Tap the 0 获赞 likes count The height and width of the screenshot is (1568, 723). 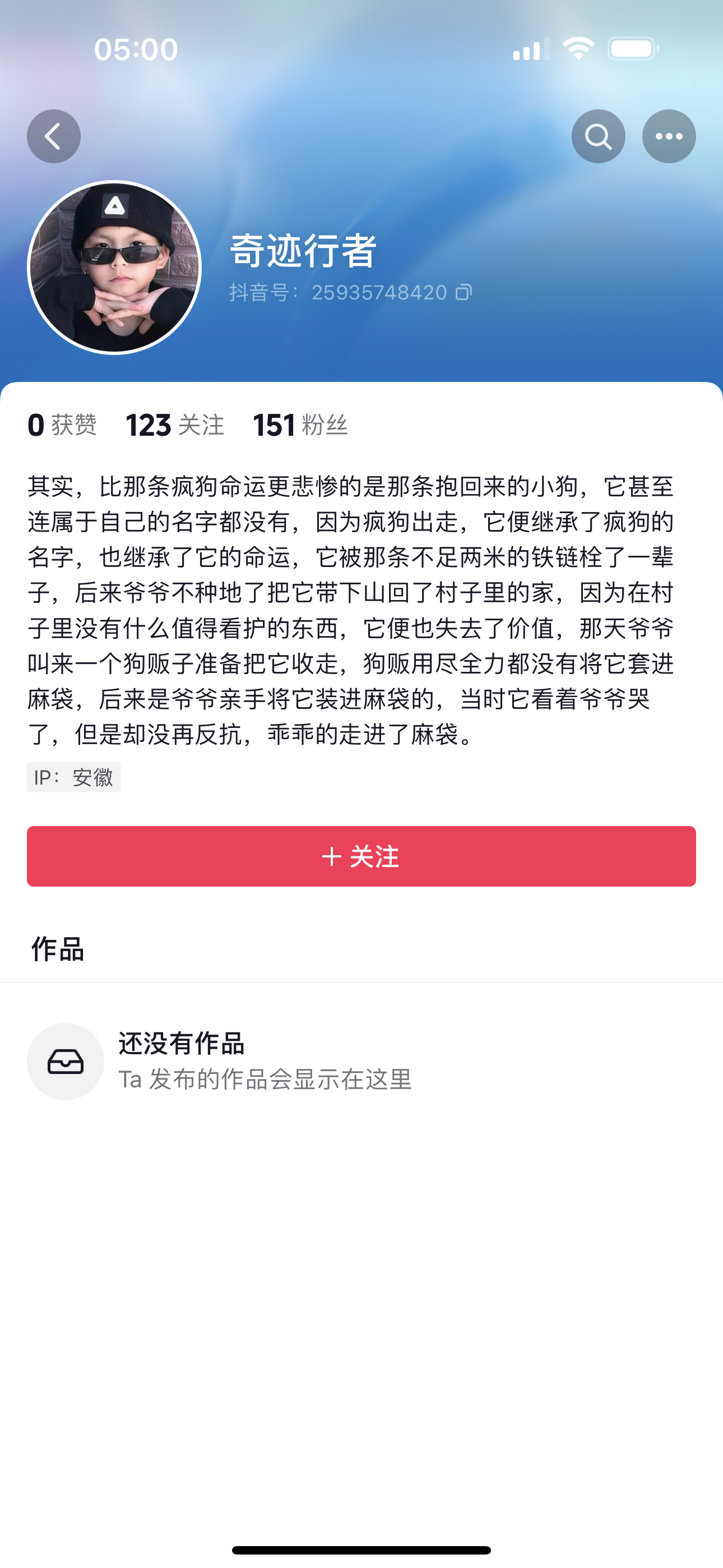(62, 425)
